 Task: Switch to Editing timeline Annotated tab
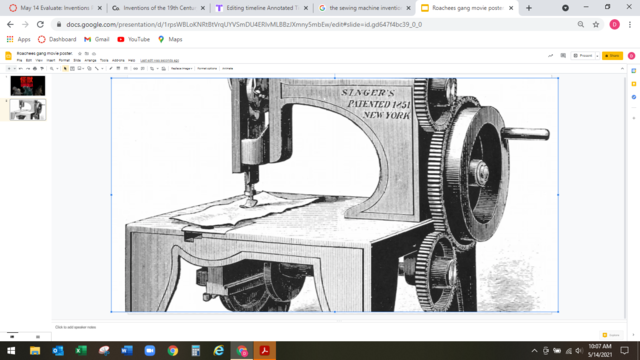(x=262, y=8)
